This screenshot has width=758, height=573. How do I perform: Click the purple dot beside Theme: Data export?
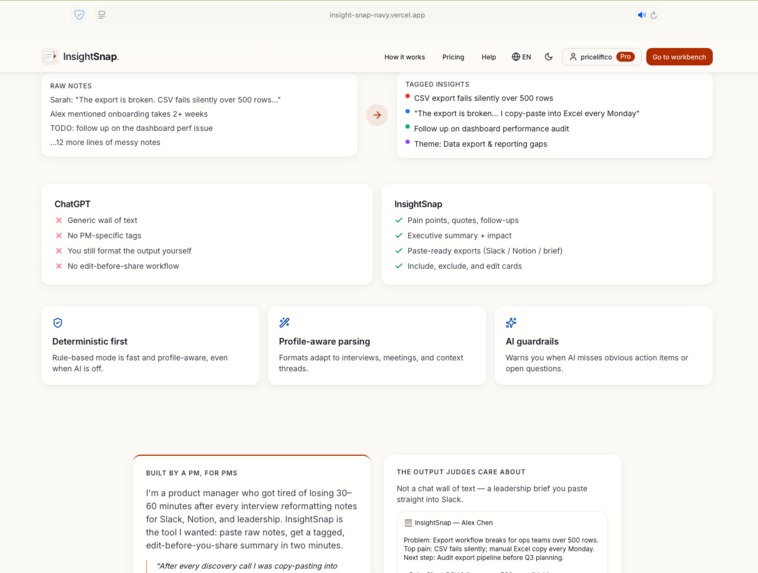pyautogui.click(x=408, y=142)
